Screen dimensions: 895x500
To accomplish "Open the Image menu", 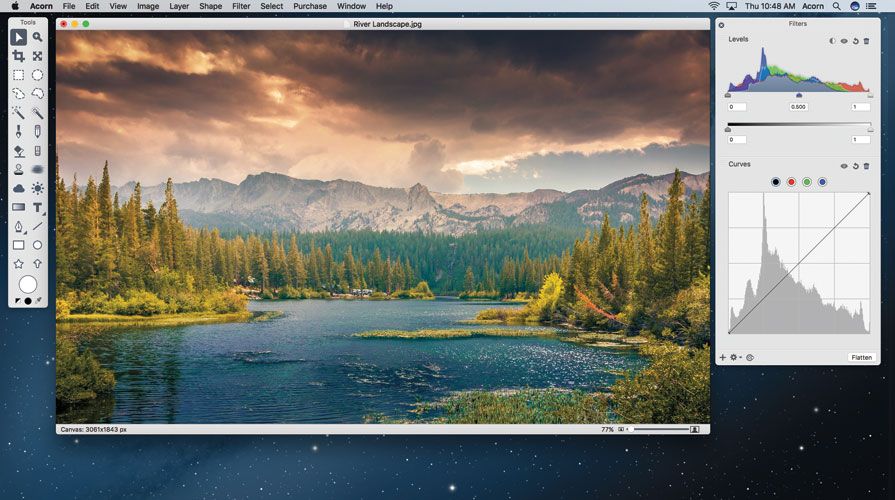I will tap(148, 6).
